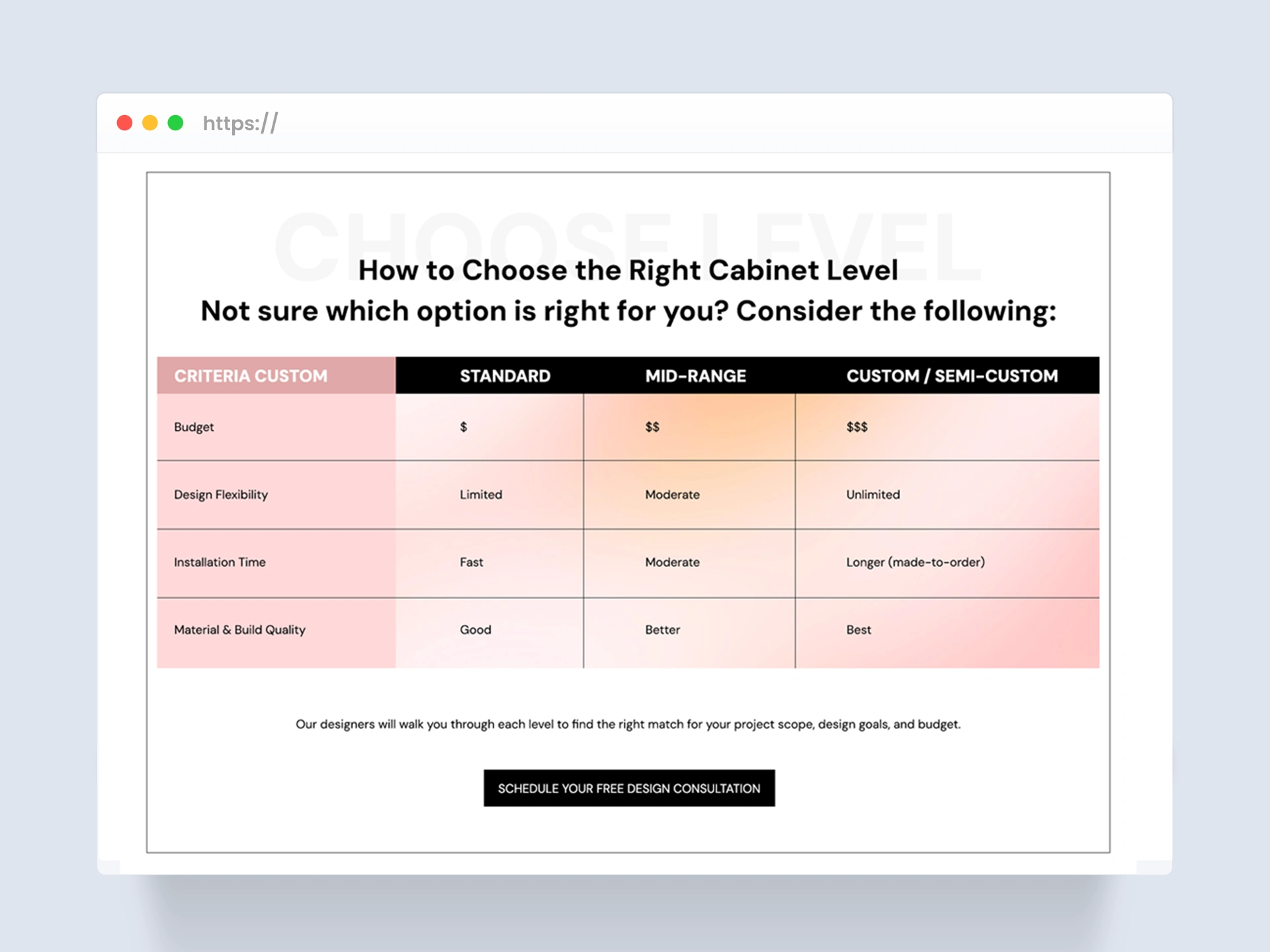Click the designers walkthrough paragraph text
Viewport: 1270px width, 952px height.
pyautogui.click(x=628, y=724)
